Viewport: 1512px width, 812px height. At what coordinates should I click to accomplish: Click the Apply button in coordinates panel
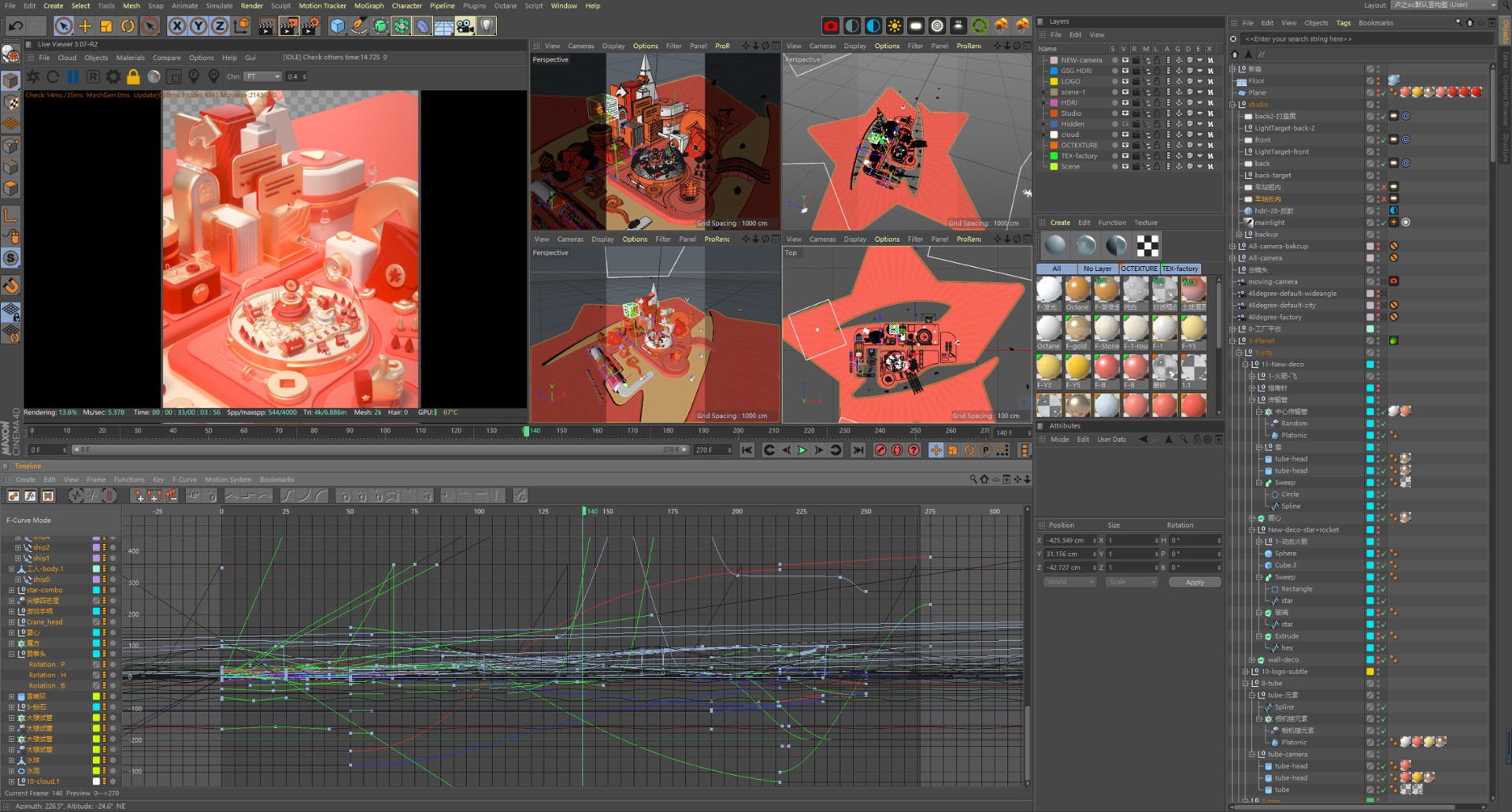pyautogui.click(x=1194, y=582)
